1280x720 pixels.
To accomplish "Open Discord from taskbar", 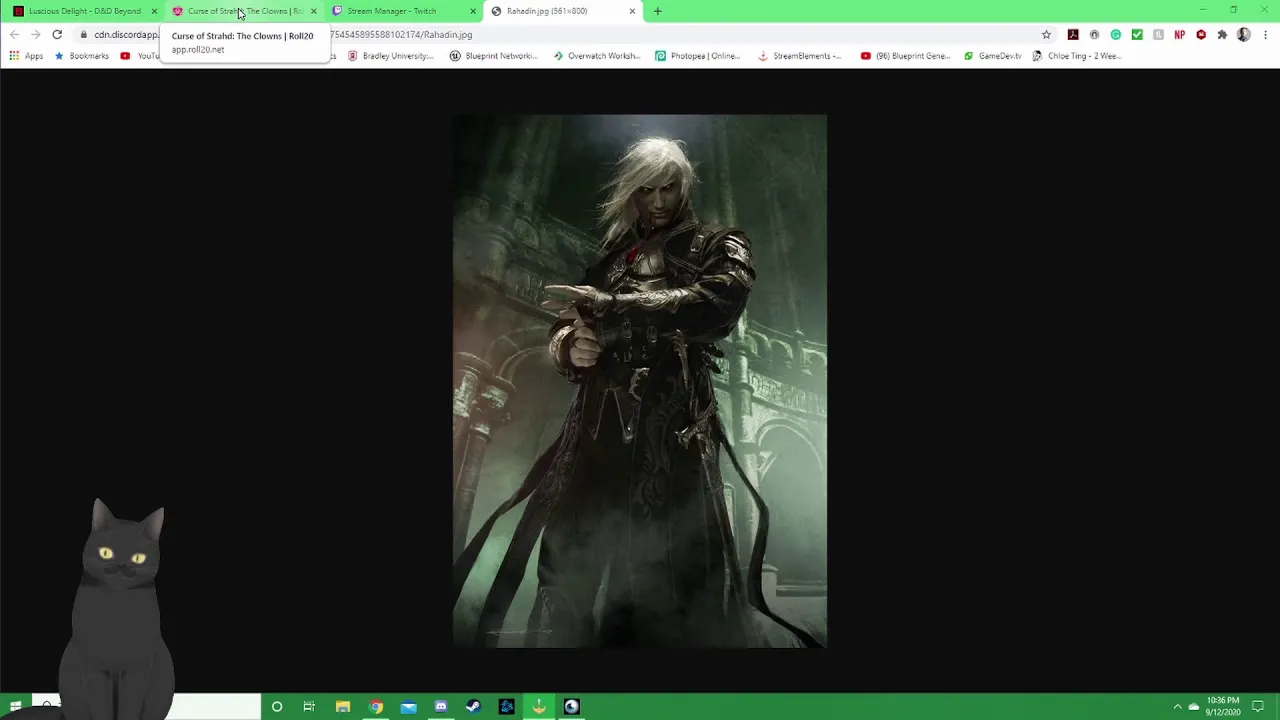I will click(441, 706).
